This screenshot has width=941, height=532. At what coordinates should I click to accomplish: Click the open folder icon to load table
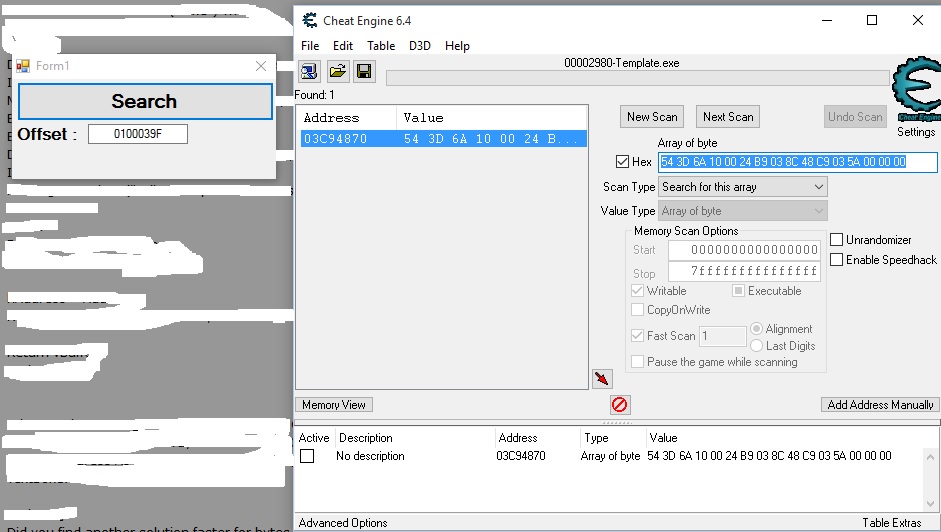tap(338, 71)
